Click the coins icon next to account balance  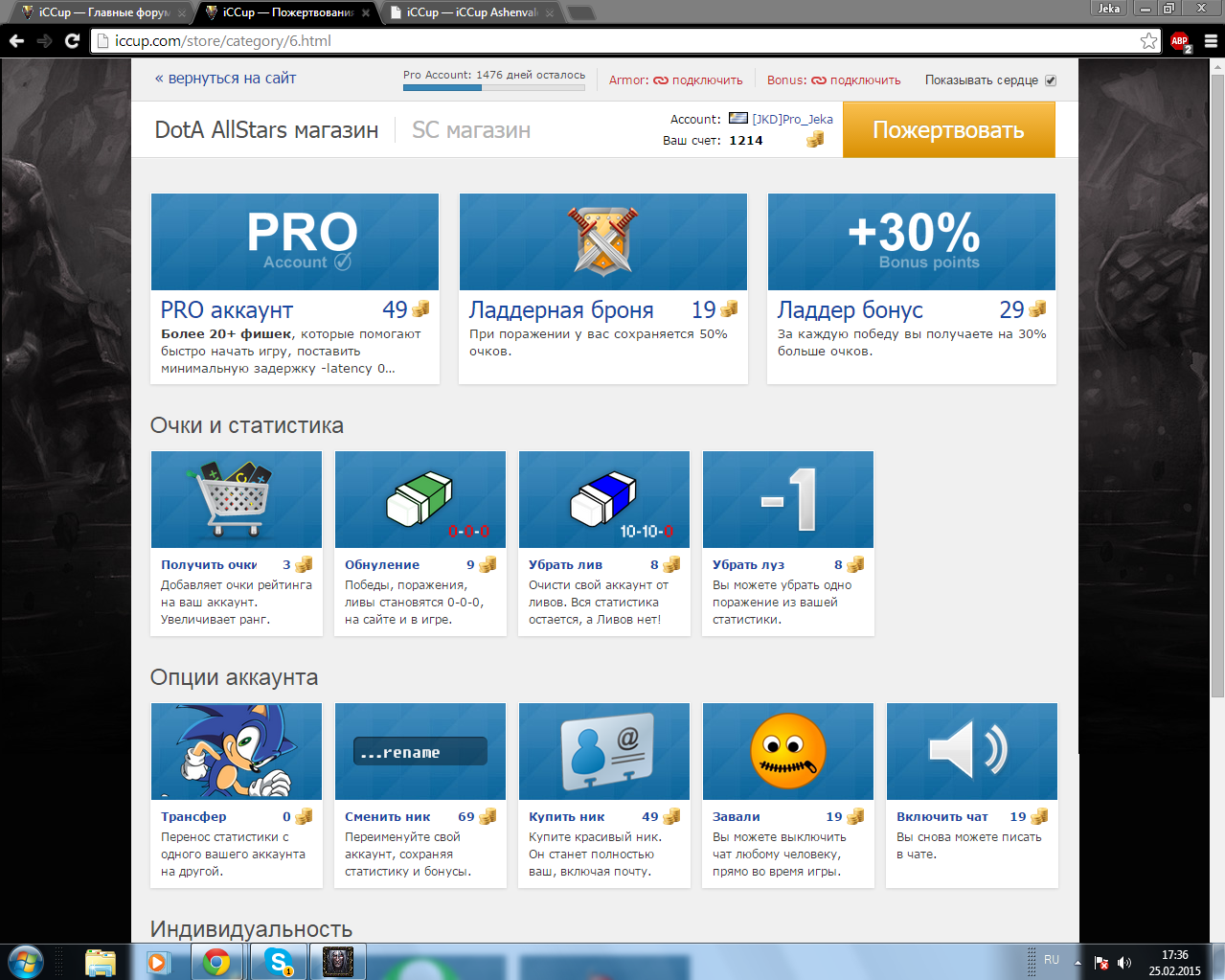coord(815,140)
